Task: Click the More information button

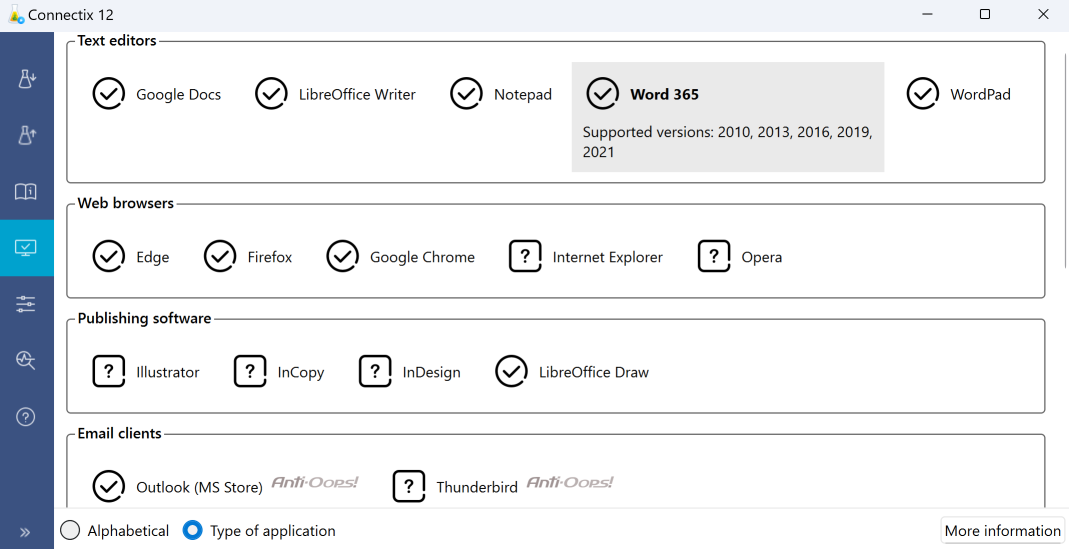Action: (1002, 531)
